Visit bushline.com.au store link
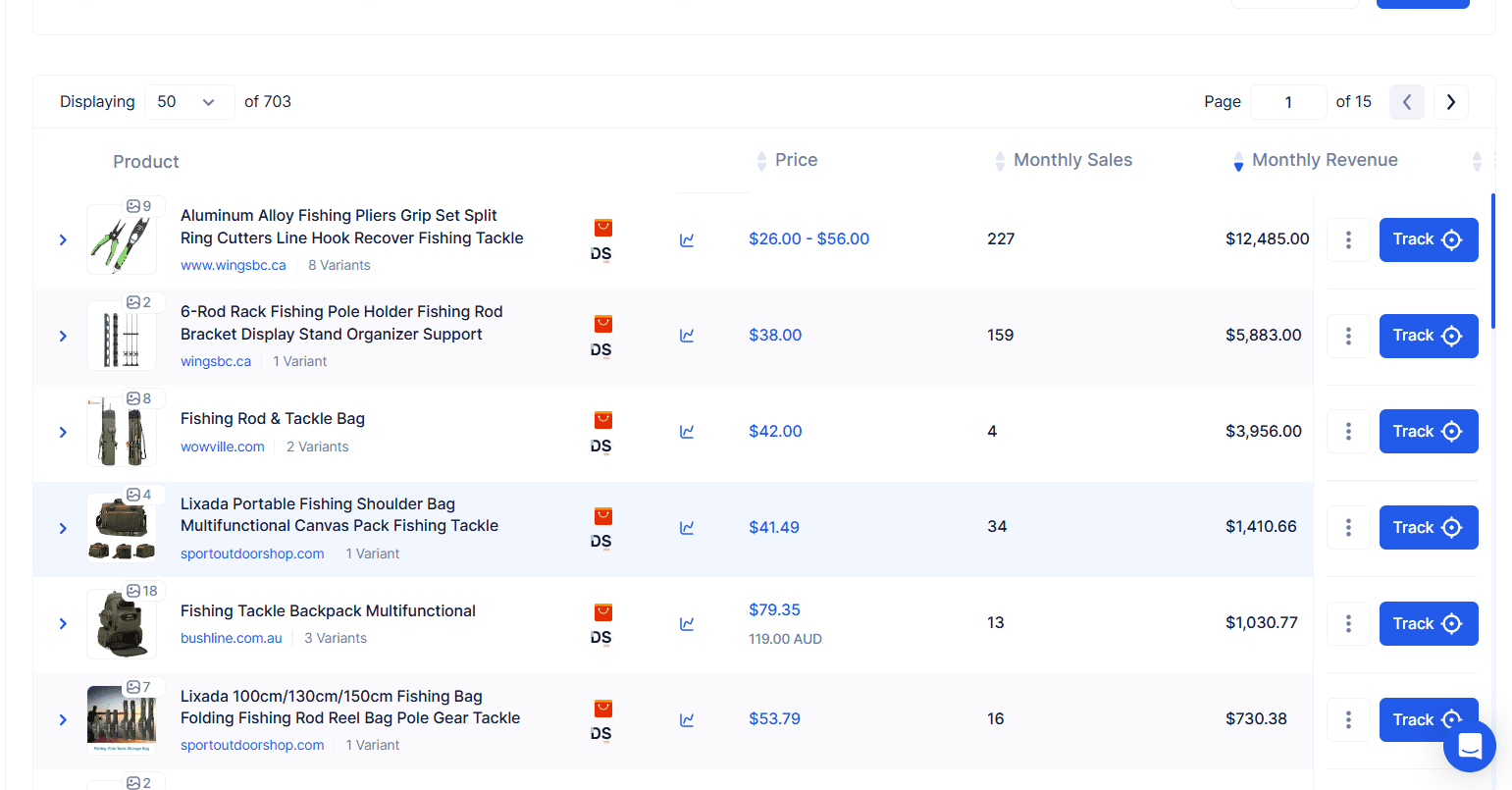Screen dimensions: 1512x790 pos(232,638)
